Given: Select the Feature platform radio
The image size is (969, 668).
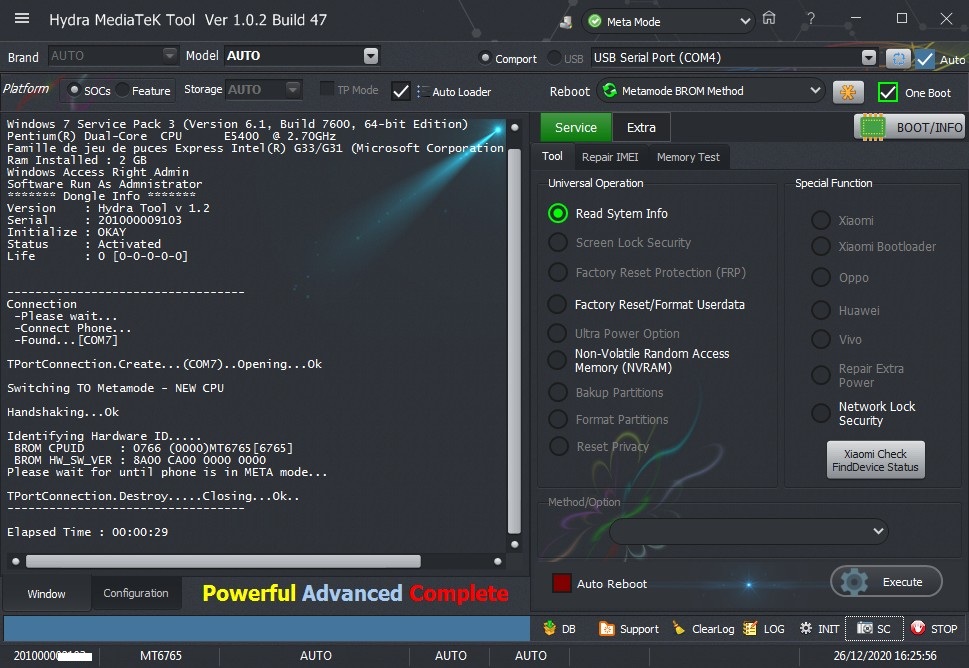Looking at the screenshot, I should click(122, 90).
